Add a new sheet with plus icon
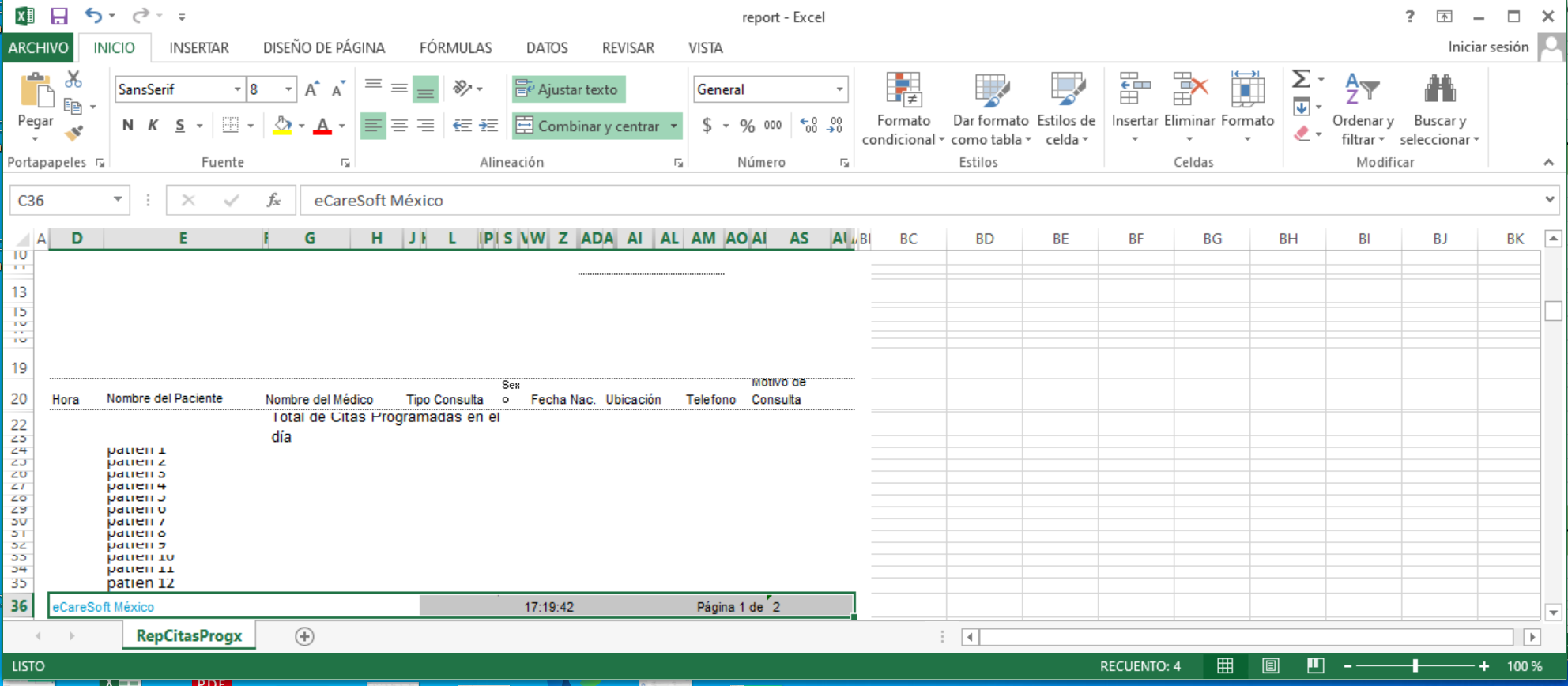Screen dimensions: 1568x686 coord(304,636)
